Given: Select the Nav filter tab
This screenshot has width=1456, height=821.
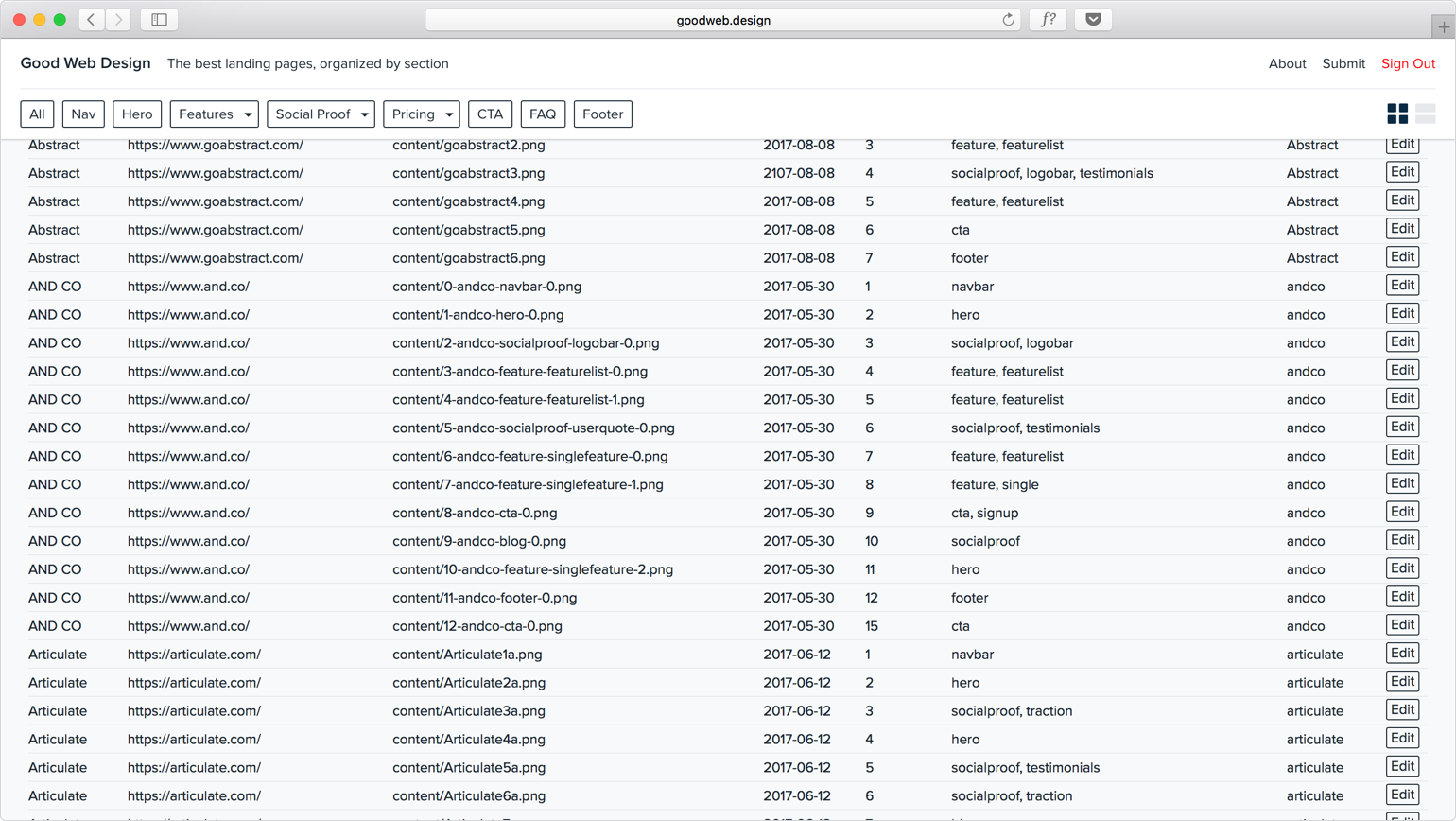Looking at the screenshot, I should [x=83, y=114].
